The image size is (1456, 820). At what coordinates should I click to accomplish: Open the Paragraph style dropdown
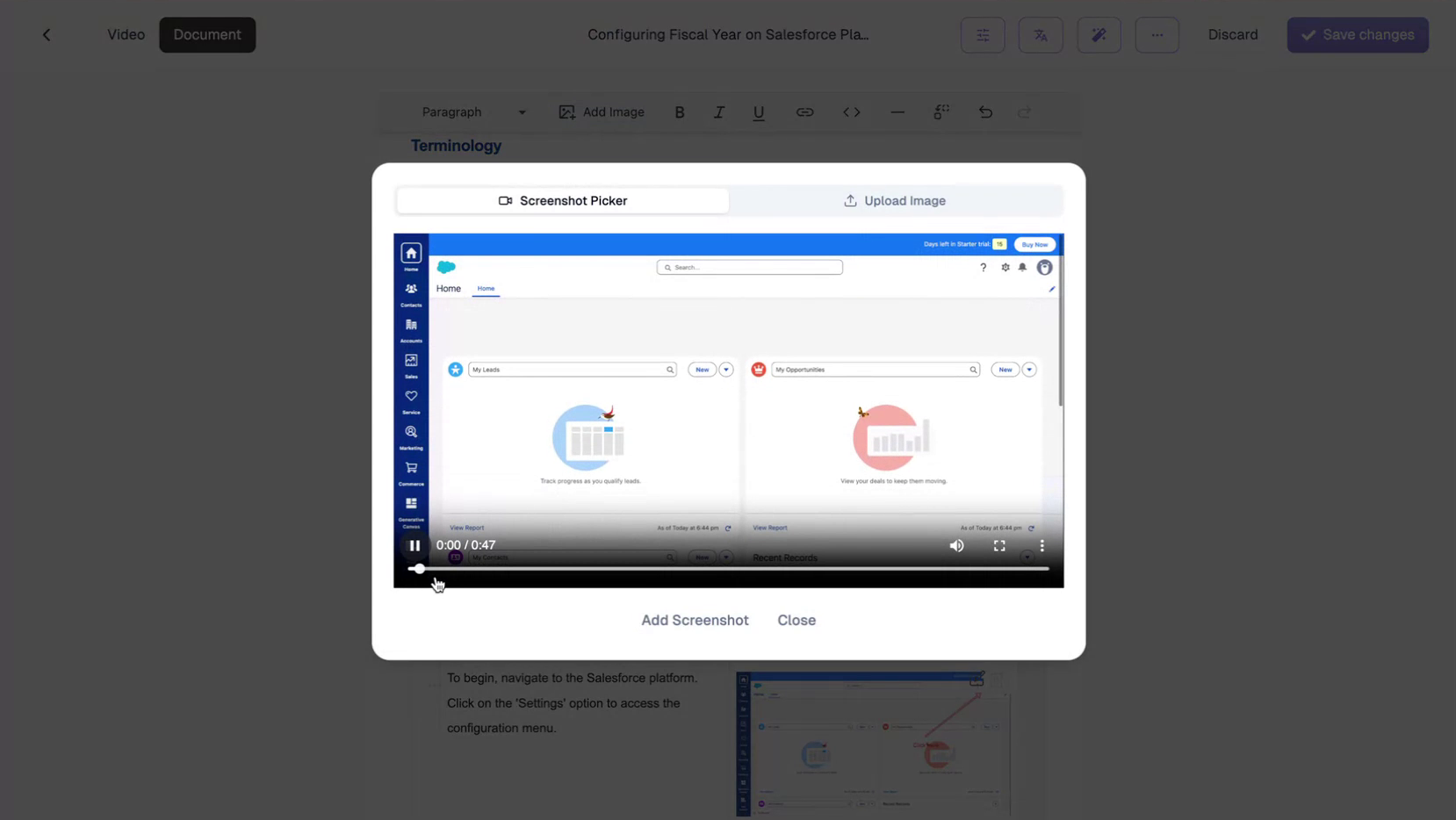click(x=472, y=111)
